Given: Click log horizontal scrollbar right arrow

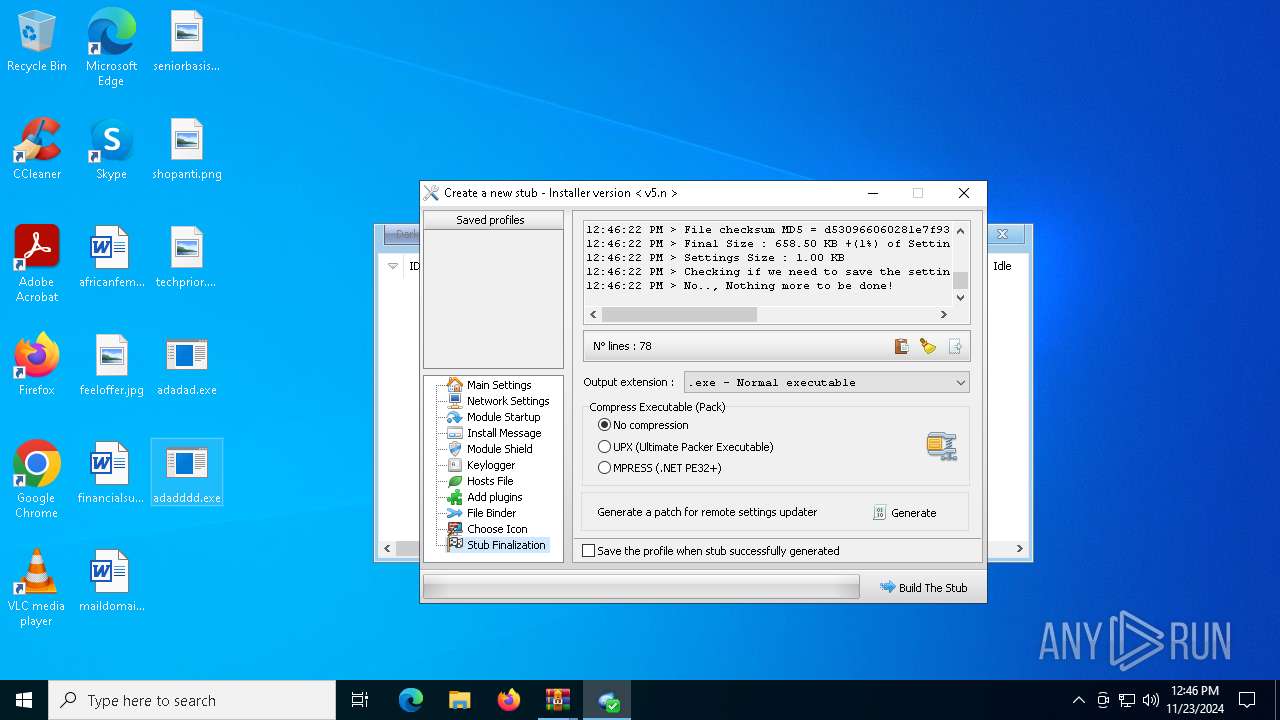Looking at the screenshot, I should tap(944, 314).
